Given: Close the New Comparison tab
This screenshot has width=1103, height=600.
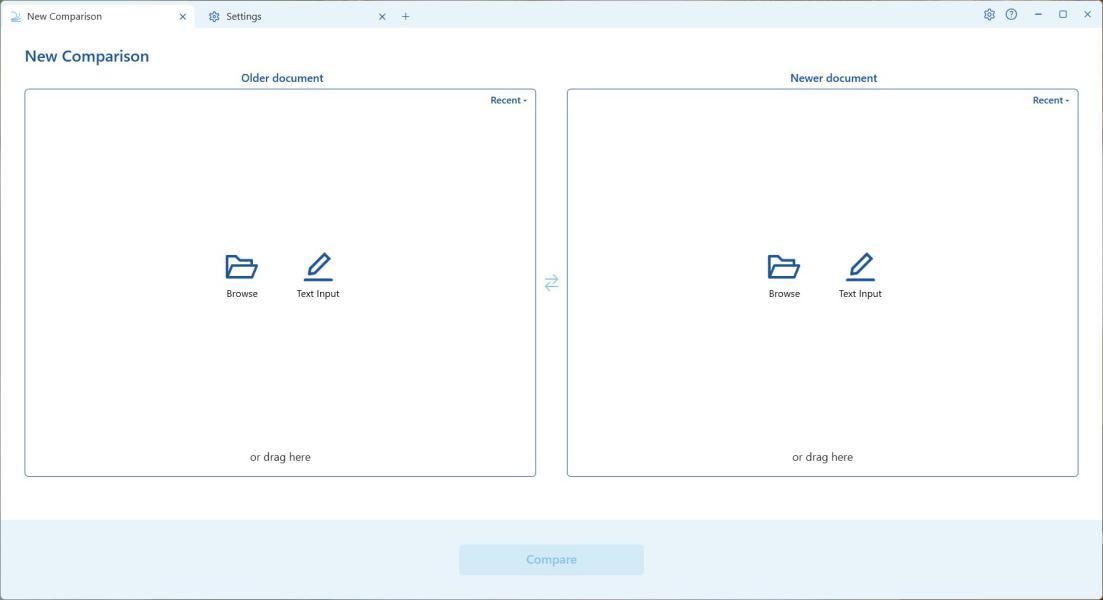Looking at the screenshot, I should [x=182, y=16].
